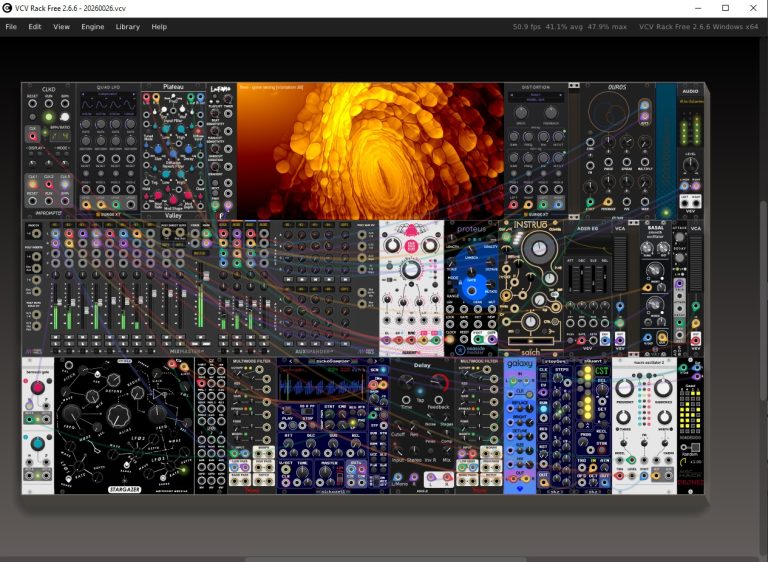Click the blue R output jack on Plateau
768x562 pixels.
point(200,98)
